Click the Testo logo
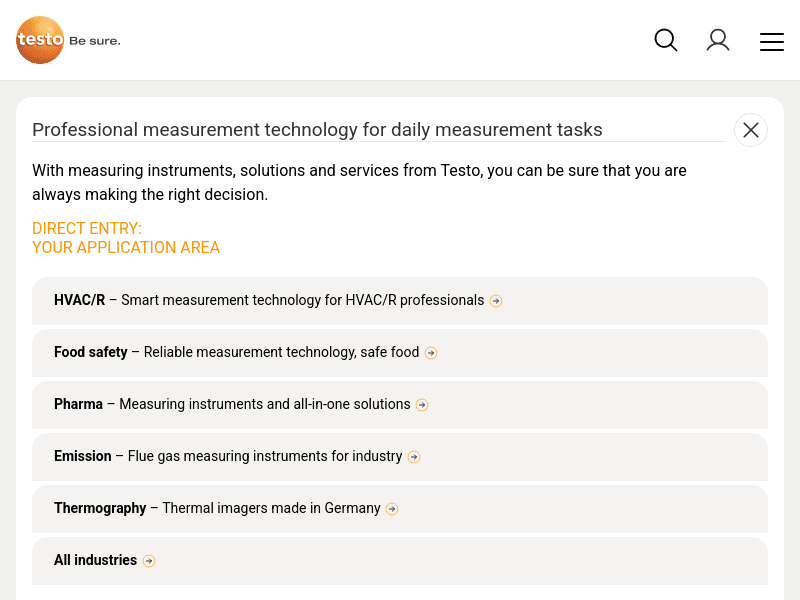 tap(41, 40)
